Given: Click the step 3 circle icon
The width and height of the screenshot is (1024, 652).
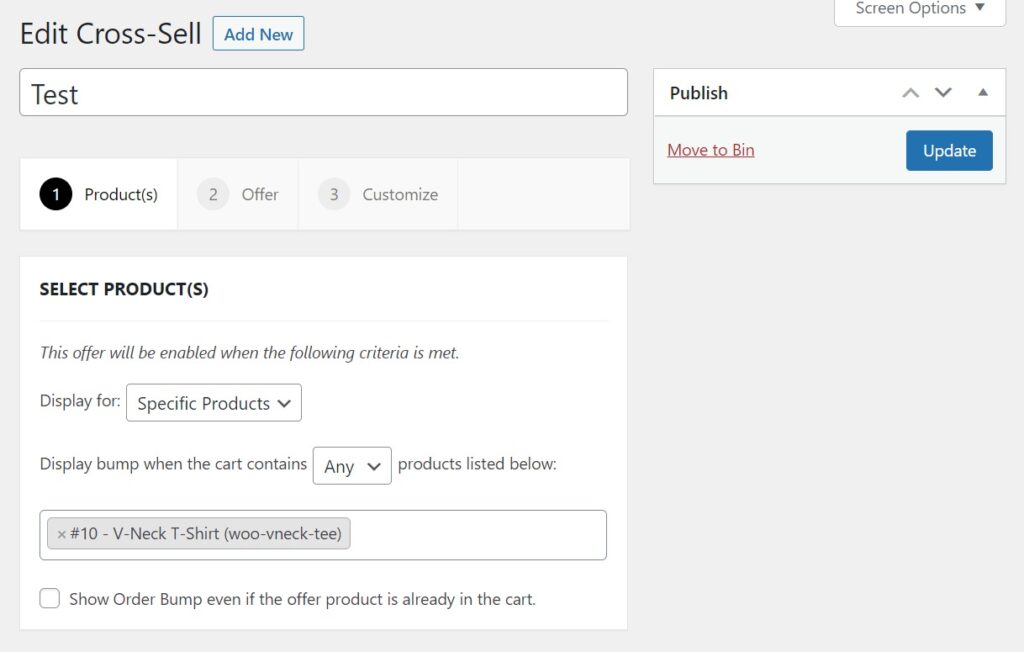Looking at the screenshot, I should 333,194.
